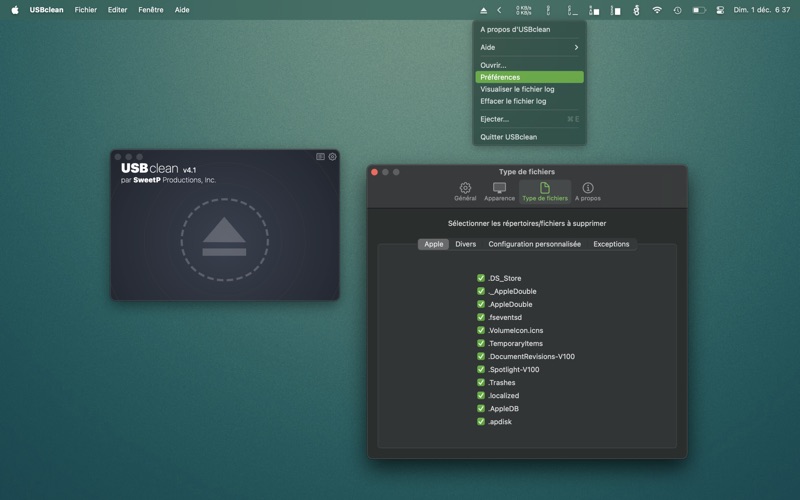The height and width of the screenshot is (500, 800).
Task: Choose Ouvrir... in the dropdown menu
Action: [x=530, y=65]
